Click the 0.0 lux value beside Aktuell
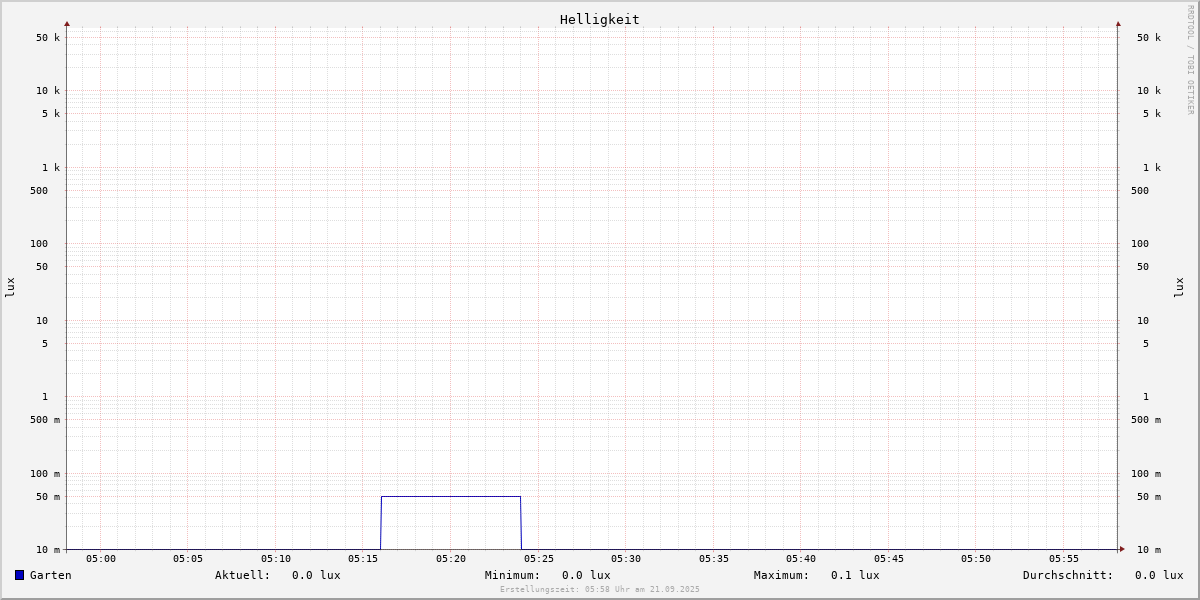Image resolution: width=1200 pixels, height=600 pixels. (x=316, y=575)
